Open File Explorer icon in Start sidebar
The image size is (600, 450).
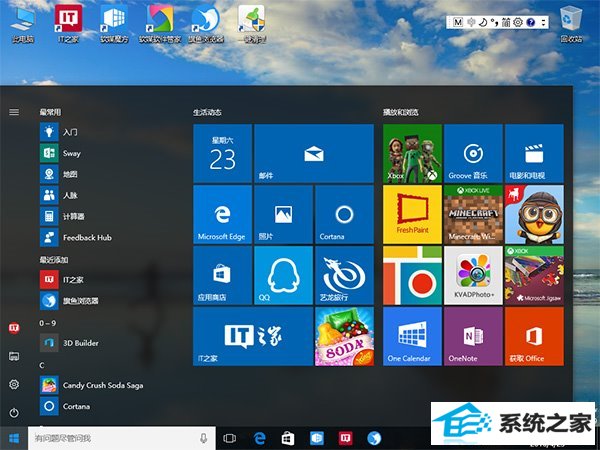point(14,356)
